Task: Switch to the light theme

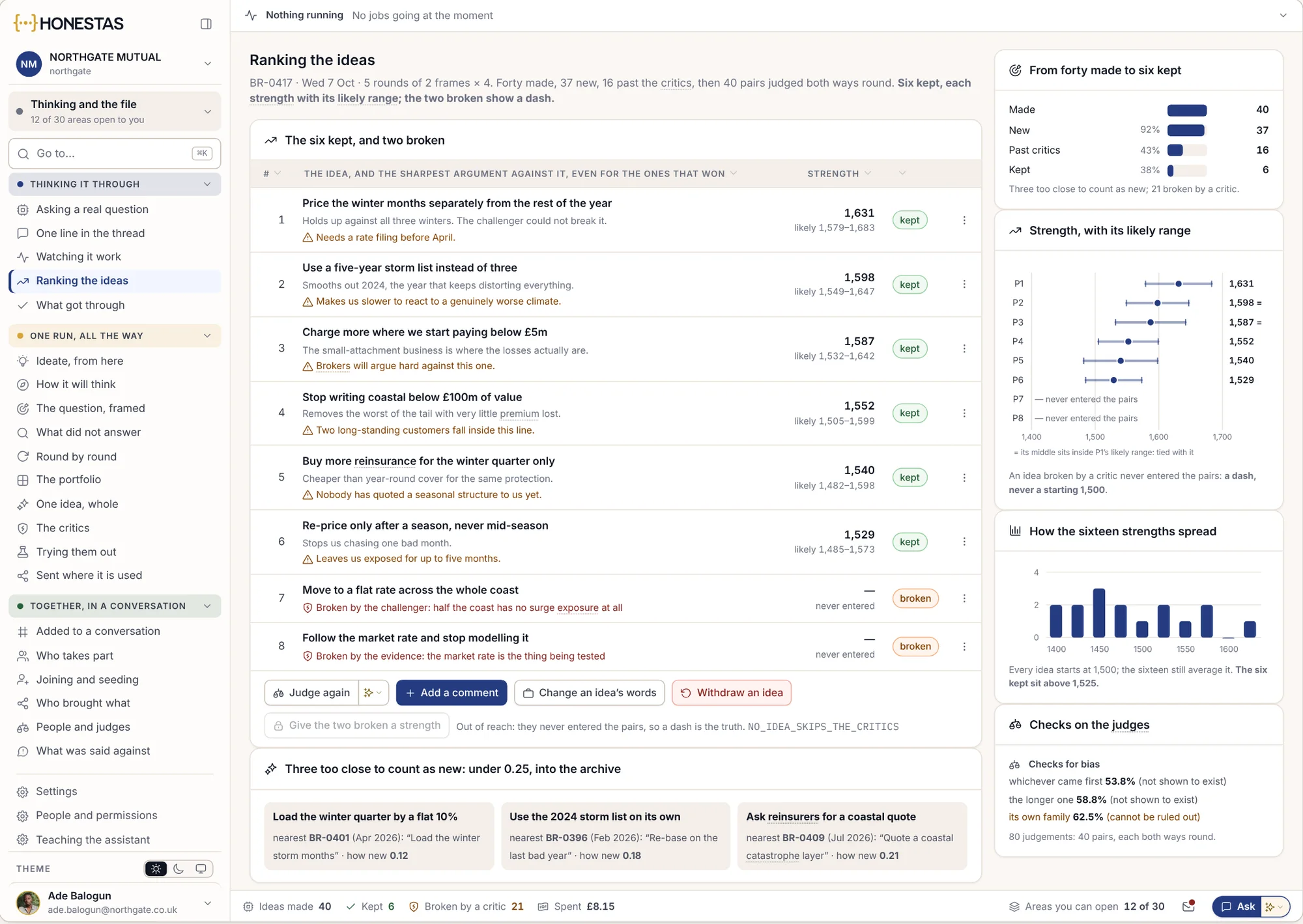Action: (x=156, y=869)
